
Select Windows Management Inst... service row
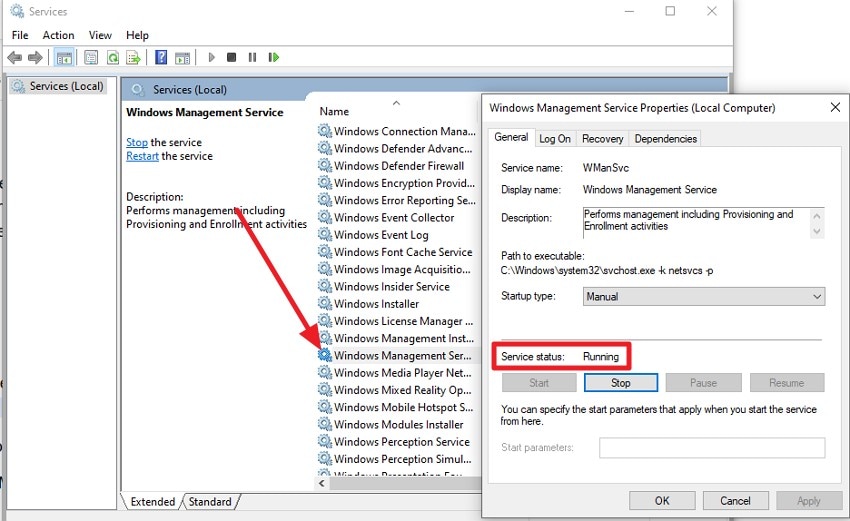click(397, 338)
